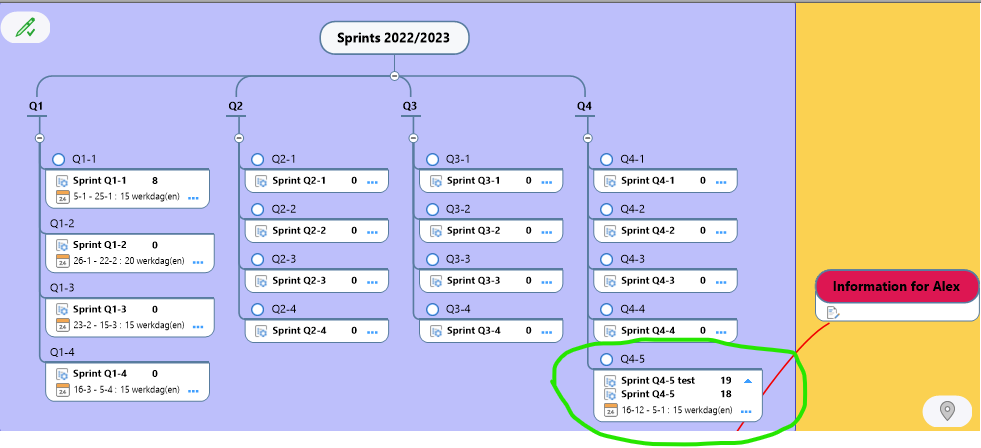Toggle the Q3-4 completion circle
981x448 pixels.
pyautogui.click(x=432, y=310)
